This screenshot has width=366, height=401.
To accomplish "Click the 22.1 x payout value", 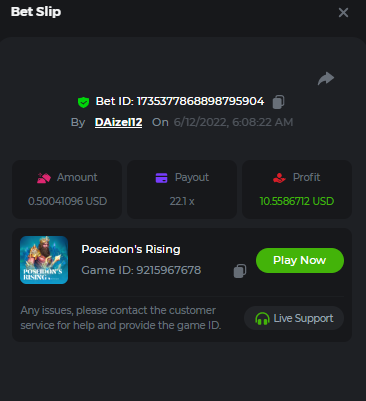I will click(182, 201).
